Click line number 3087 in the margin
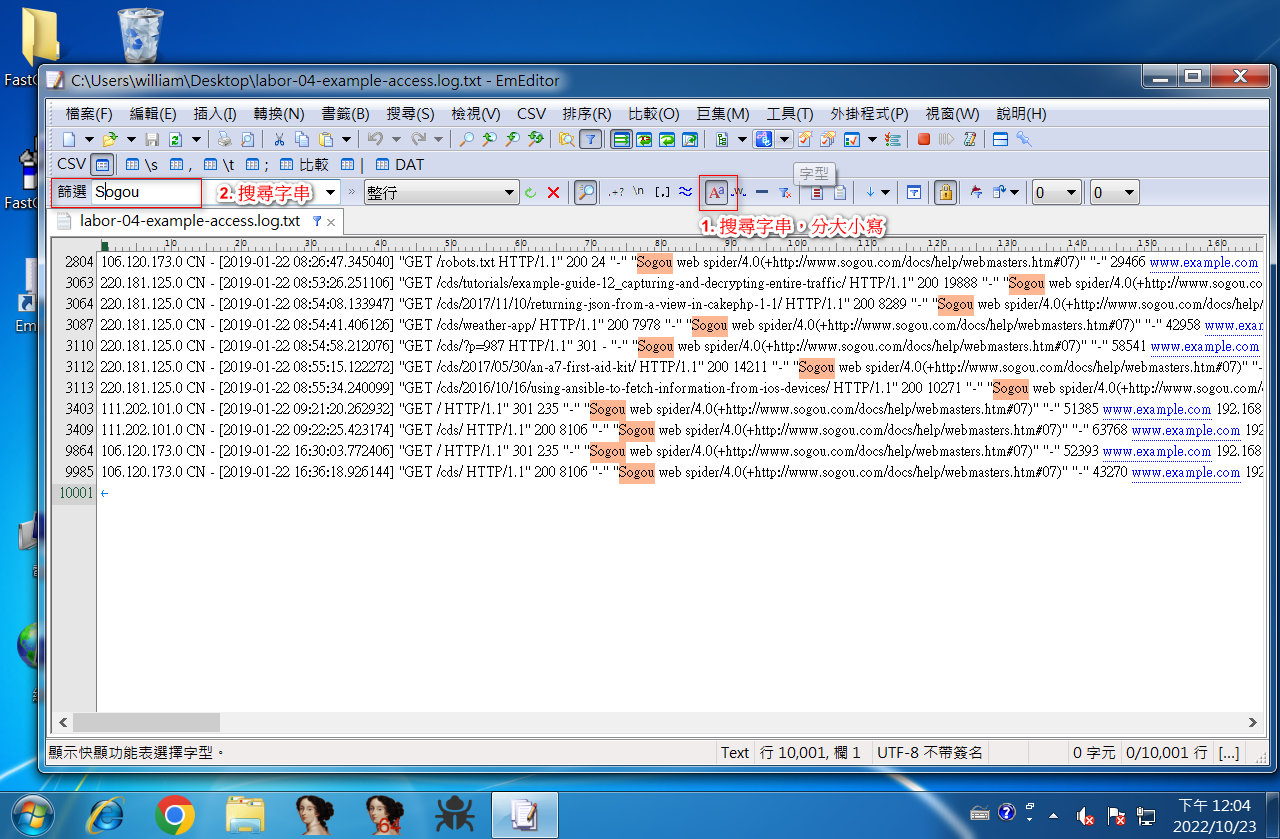 click(79, 325)
